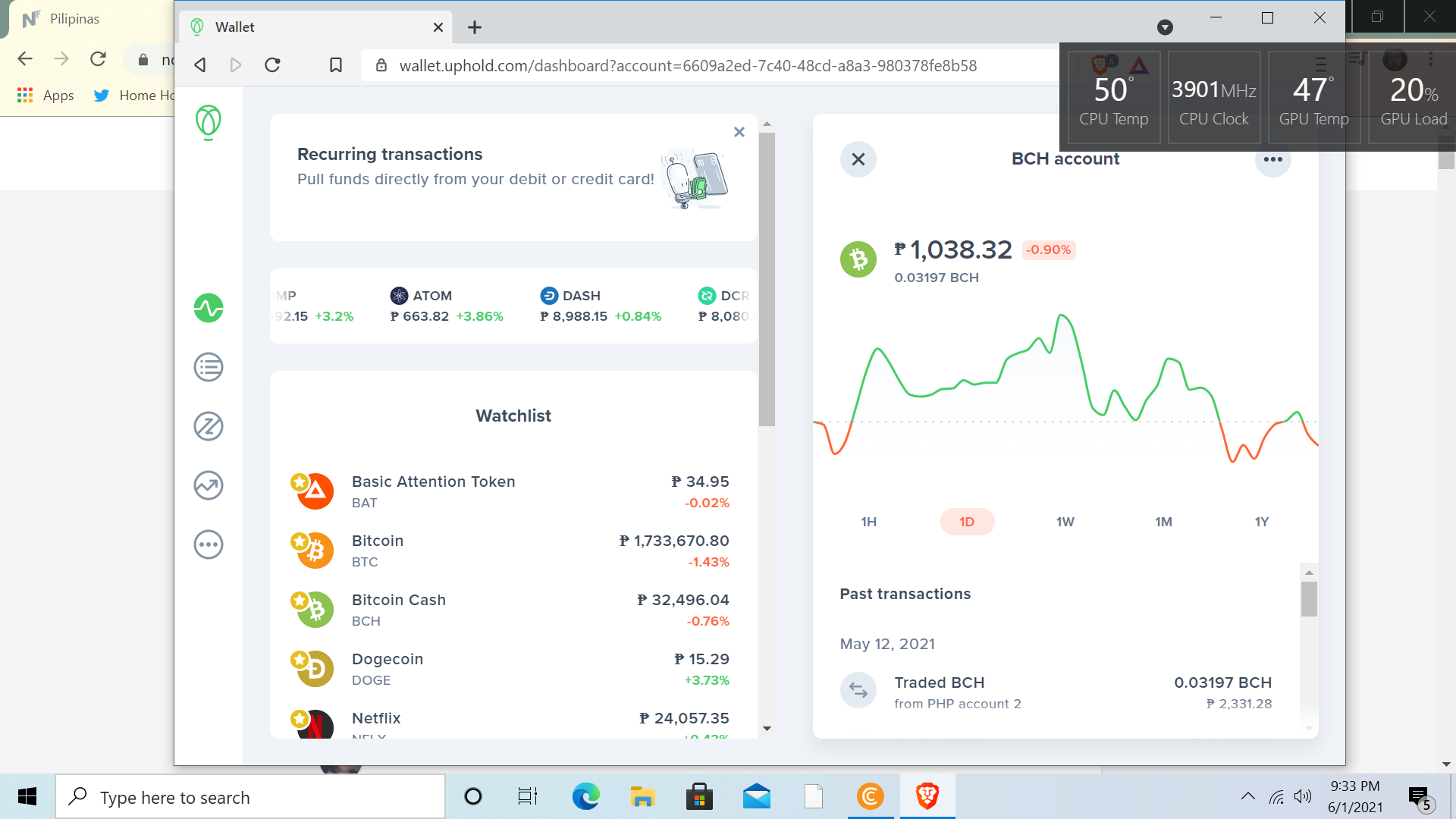1456x819 pixels.
Task: Click the Type here to search box
Action: coord(250,796)
